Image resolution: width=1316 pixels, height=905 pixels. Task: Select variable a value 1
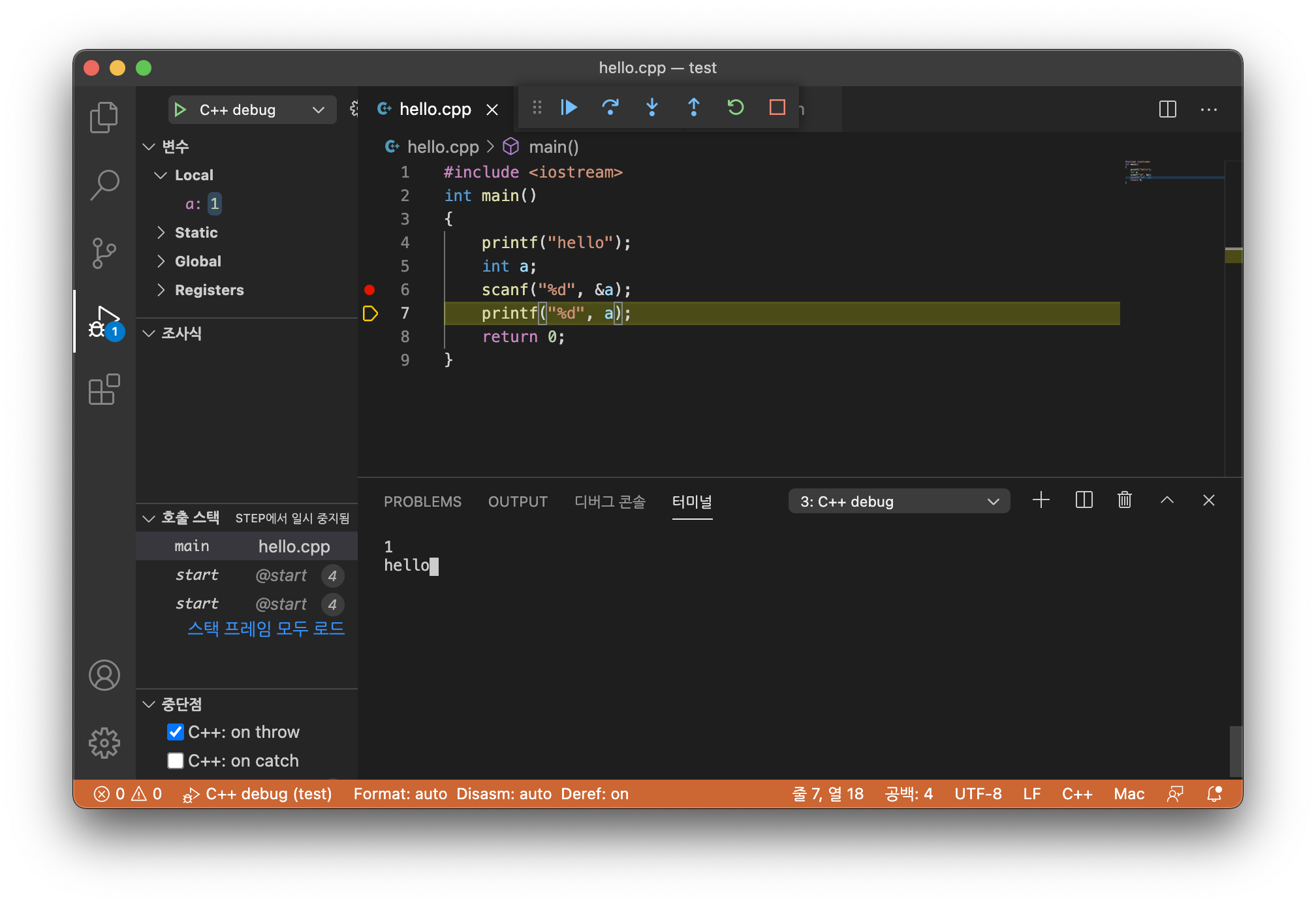[214, 204]
